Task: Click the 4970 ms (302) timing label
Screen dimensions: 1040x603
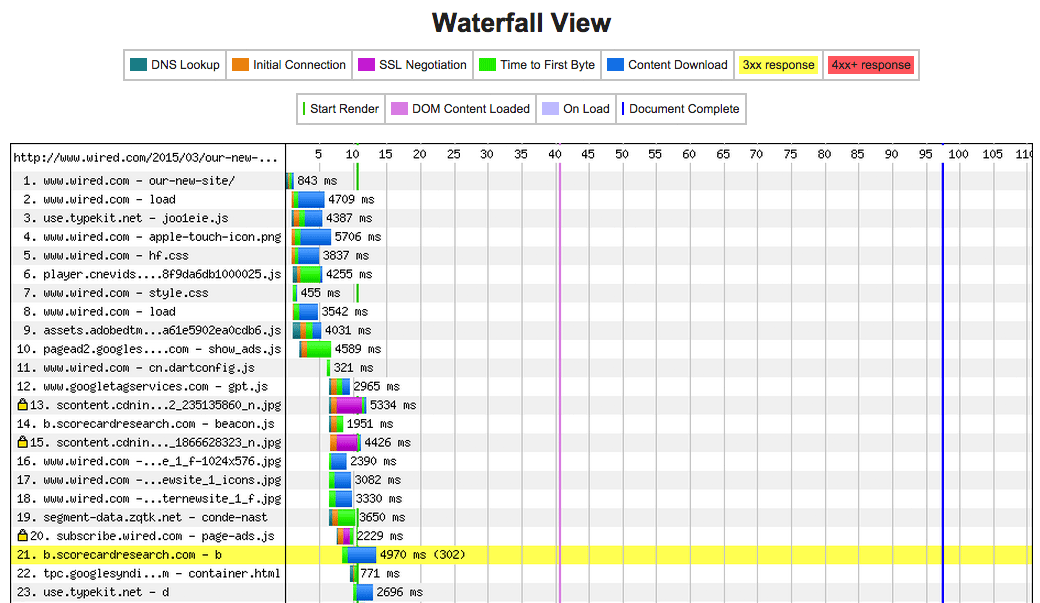Action: [422, 555]
